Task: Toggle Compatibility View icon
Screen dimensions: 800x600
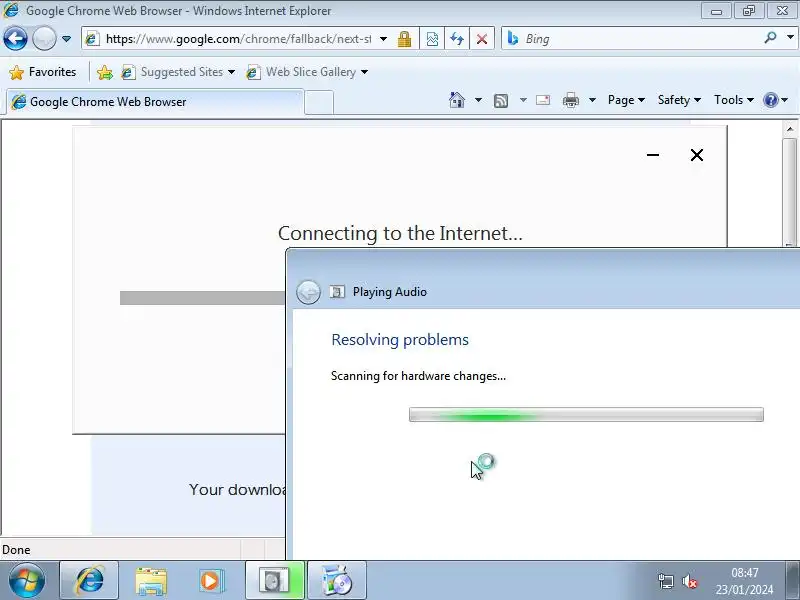Action: click(432, 39)
